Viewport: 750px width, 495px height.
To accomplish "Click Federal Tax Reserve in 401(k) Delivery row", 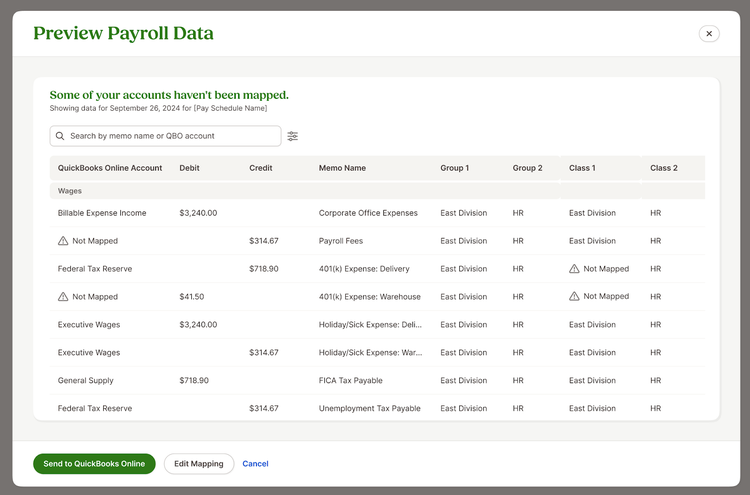I will tap(95, 269).
